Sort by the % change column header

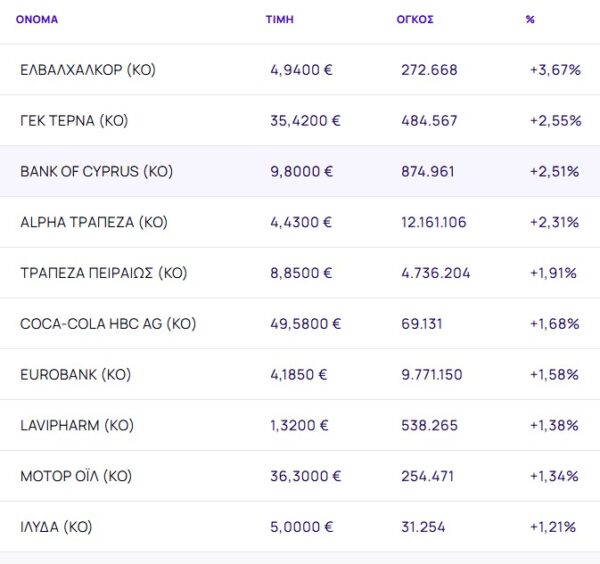coord(530,20)
